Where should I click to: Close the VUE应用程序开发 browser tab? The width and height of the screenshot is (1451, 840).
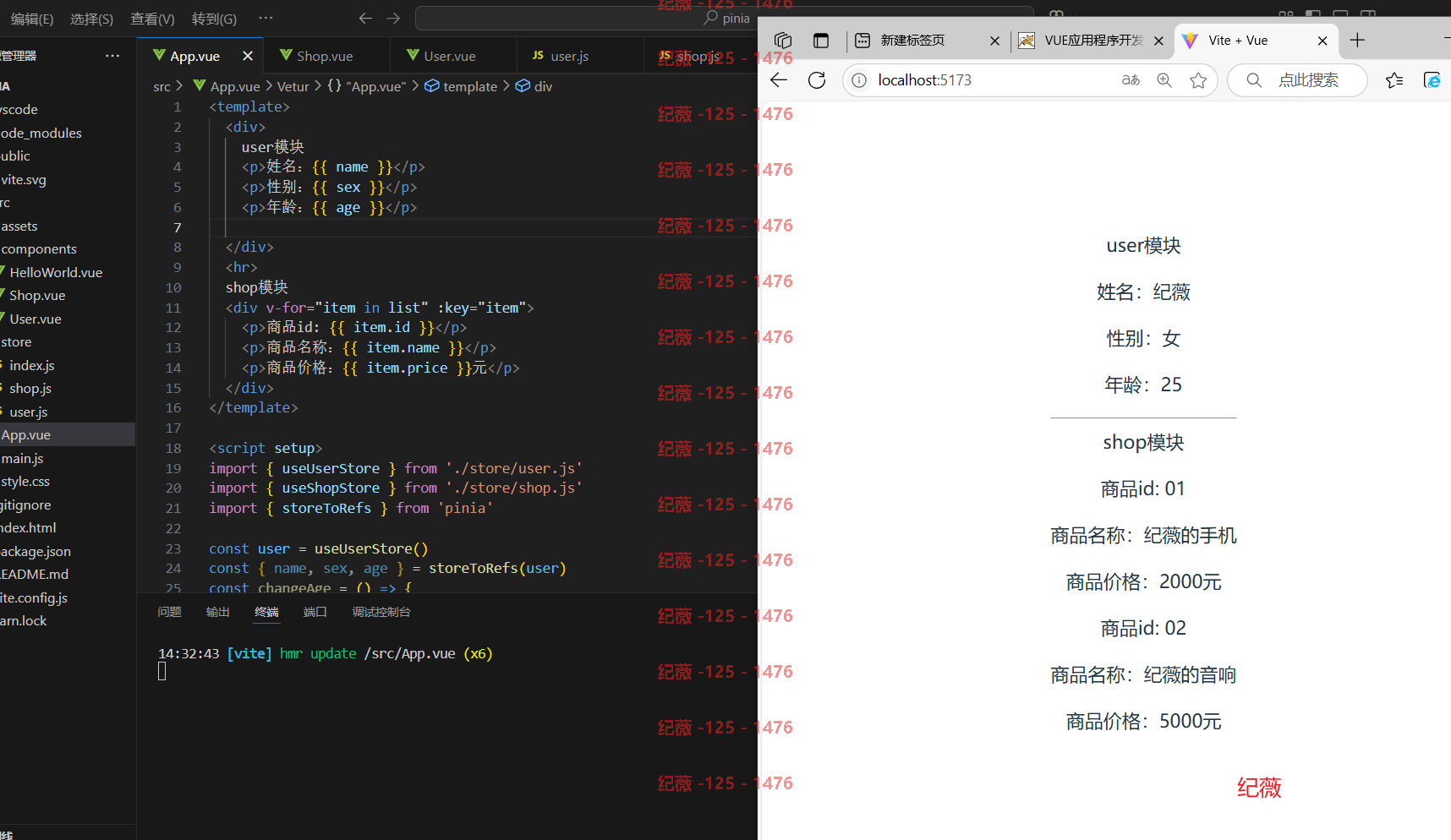coord(1158,41)
